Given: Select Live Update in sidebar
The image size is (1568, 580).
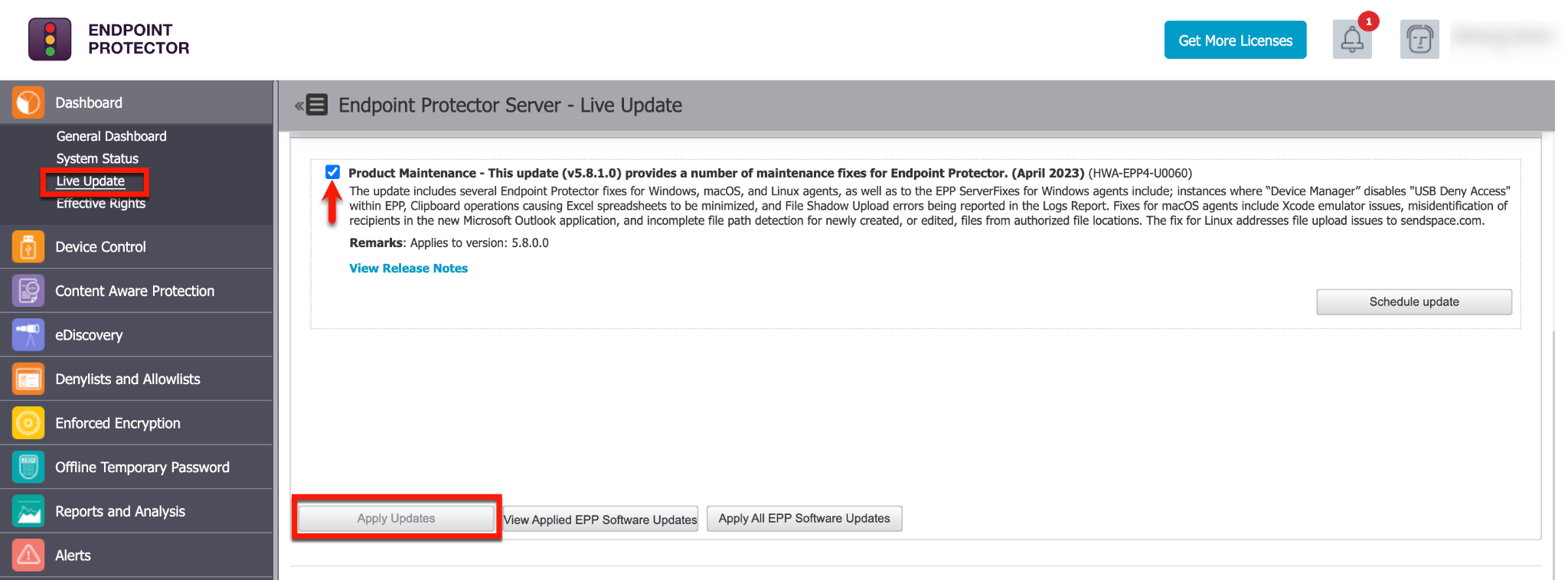Looking at the screenshot, I should pyautogui.click(x=90, y=181).
